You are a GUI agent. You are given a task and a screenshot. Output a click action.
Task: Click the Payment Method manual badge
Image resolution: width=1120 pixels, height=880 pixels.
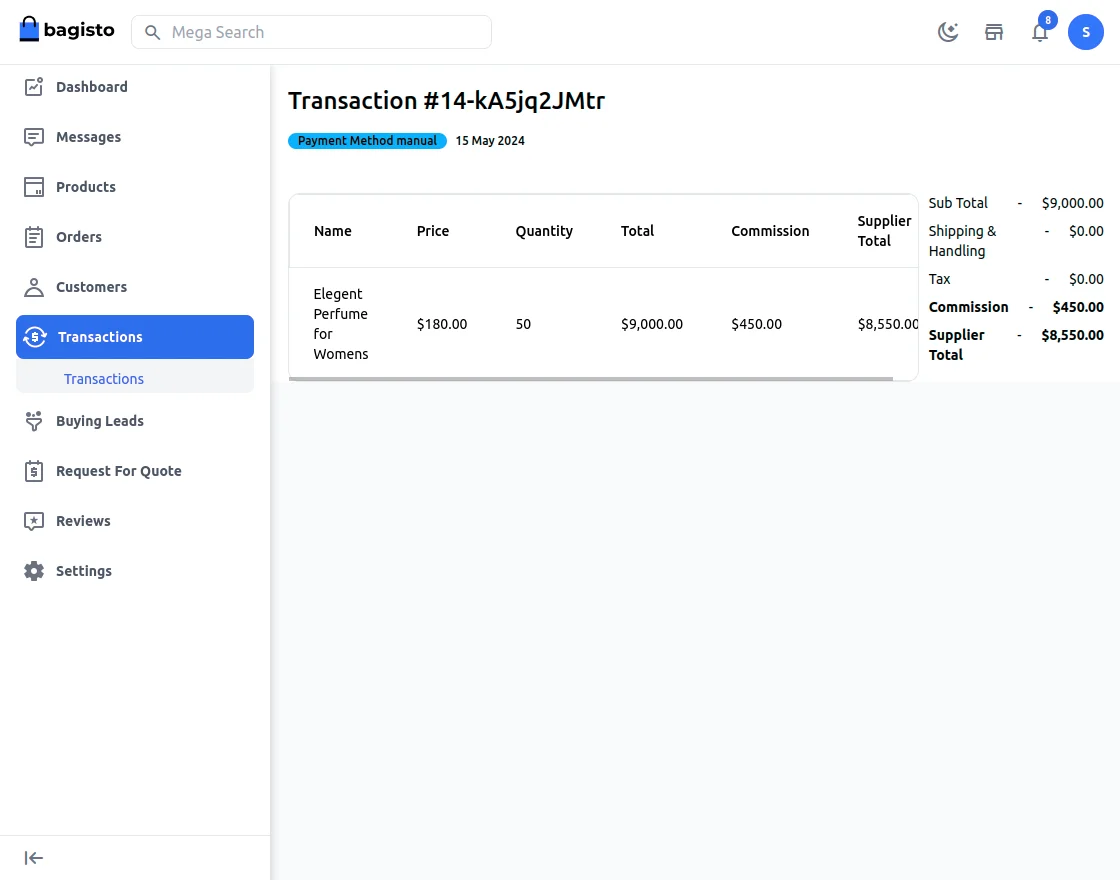click(x=367, y=141)
